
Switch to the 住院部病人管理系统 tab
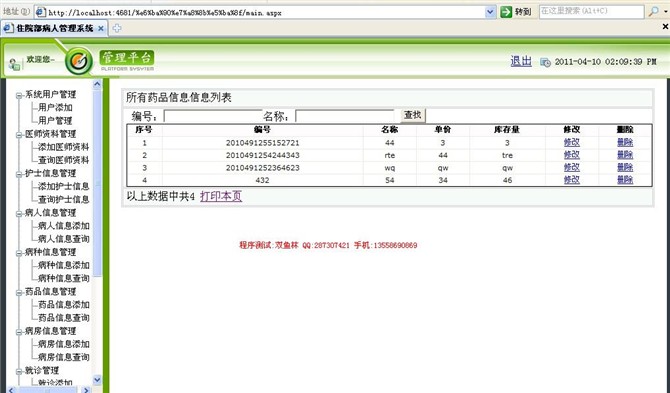coord(54,29)
